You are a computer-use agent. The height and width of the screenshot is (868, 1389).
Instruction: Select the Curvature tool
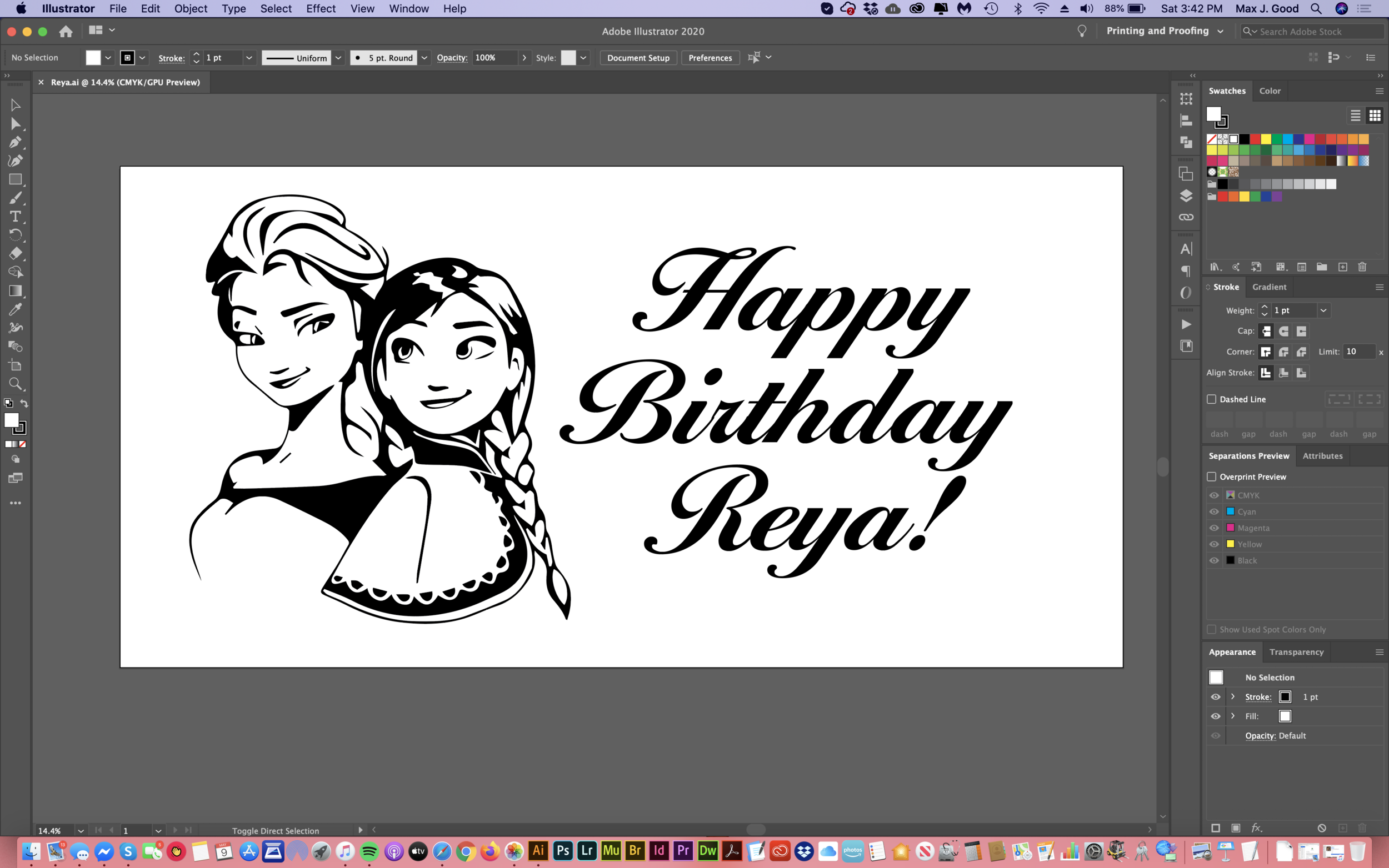click(16, 160)
